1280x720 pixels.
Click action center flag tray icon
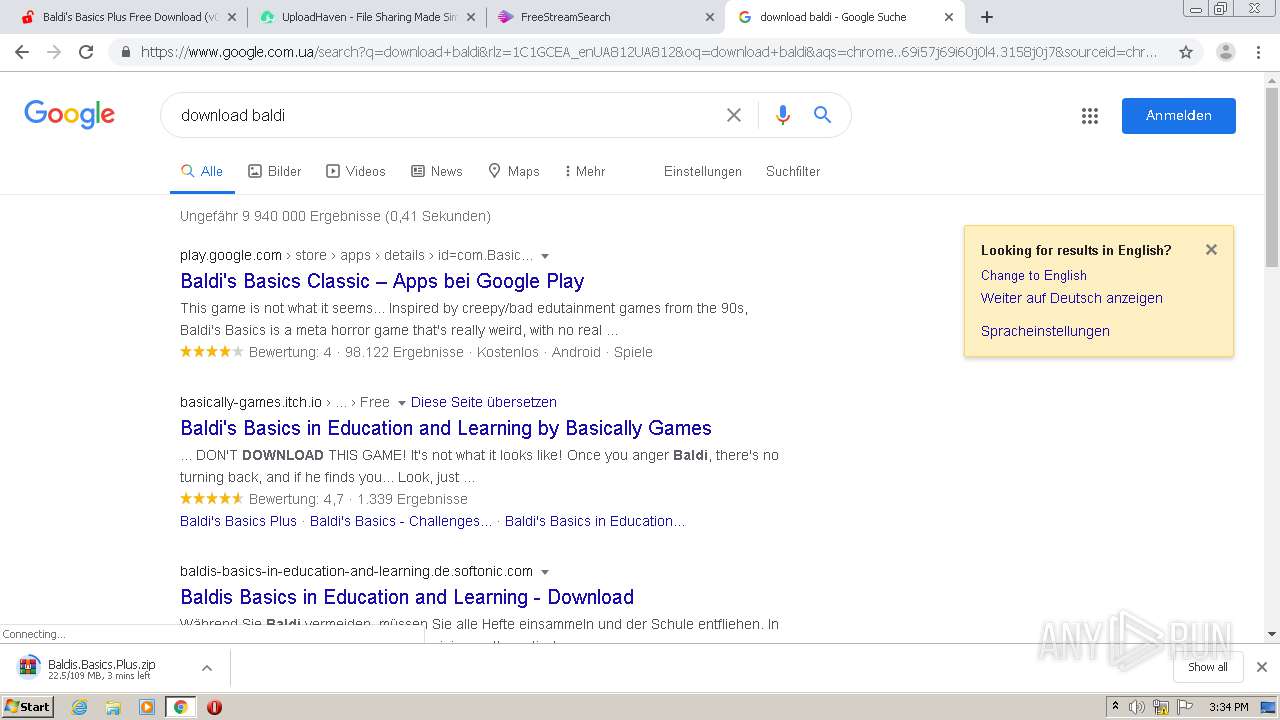point(1186,707)
